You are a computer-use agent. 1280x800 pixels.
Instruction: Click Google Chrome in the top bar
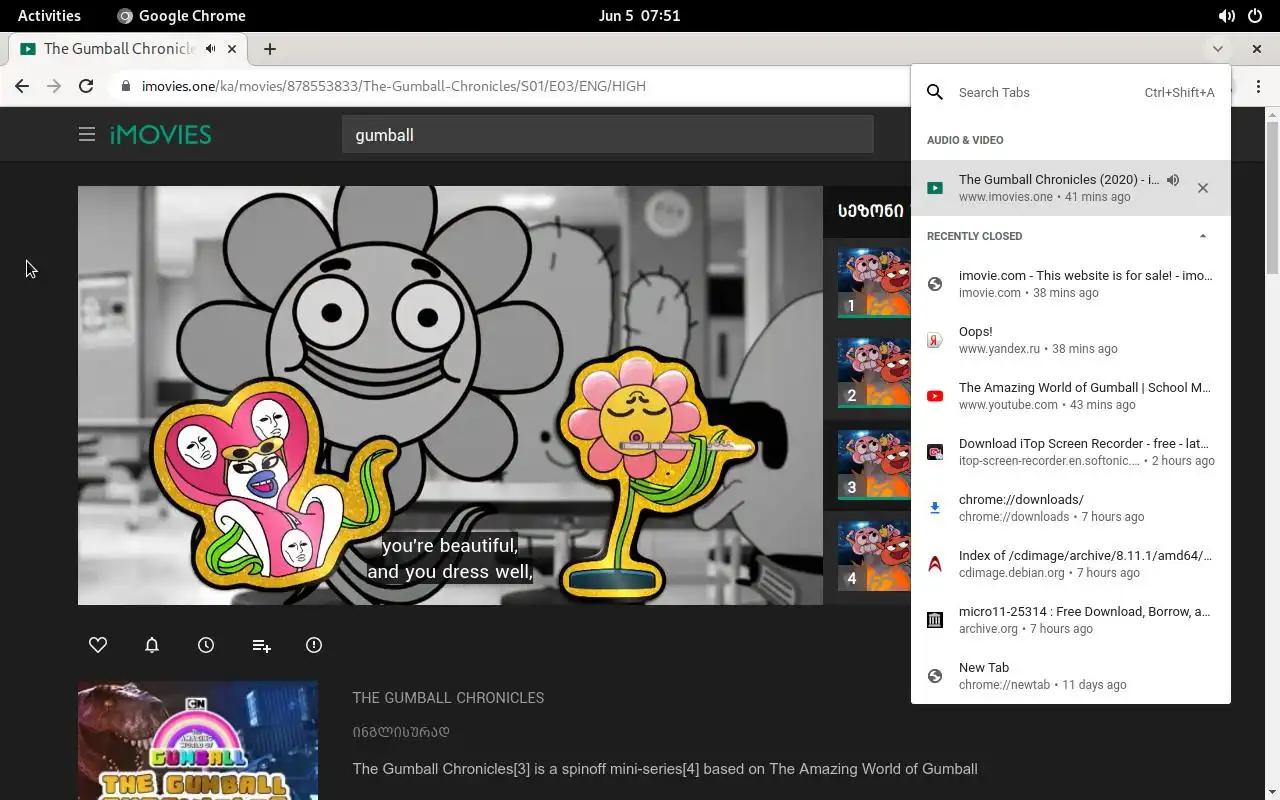pyautogui.click(x=181, y=15)
